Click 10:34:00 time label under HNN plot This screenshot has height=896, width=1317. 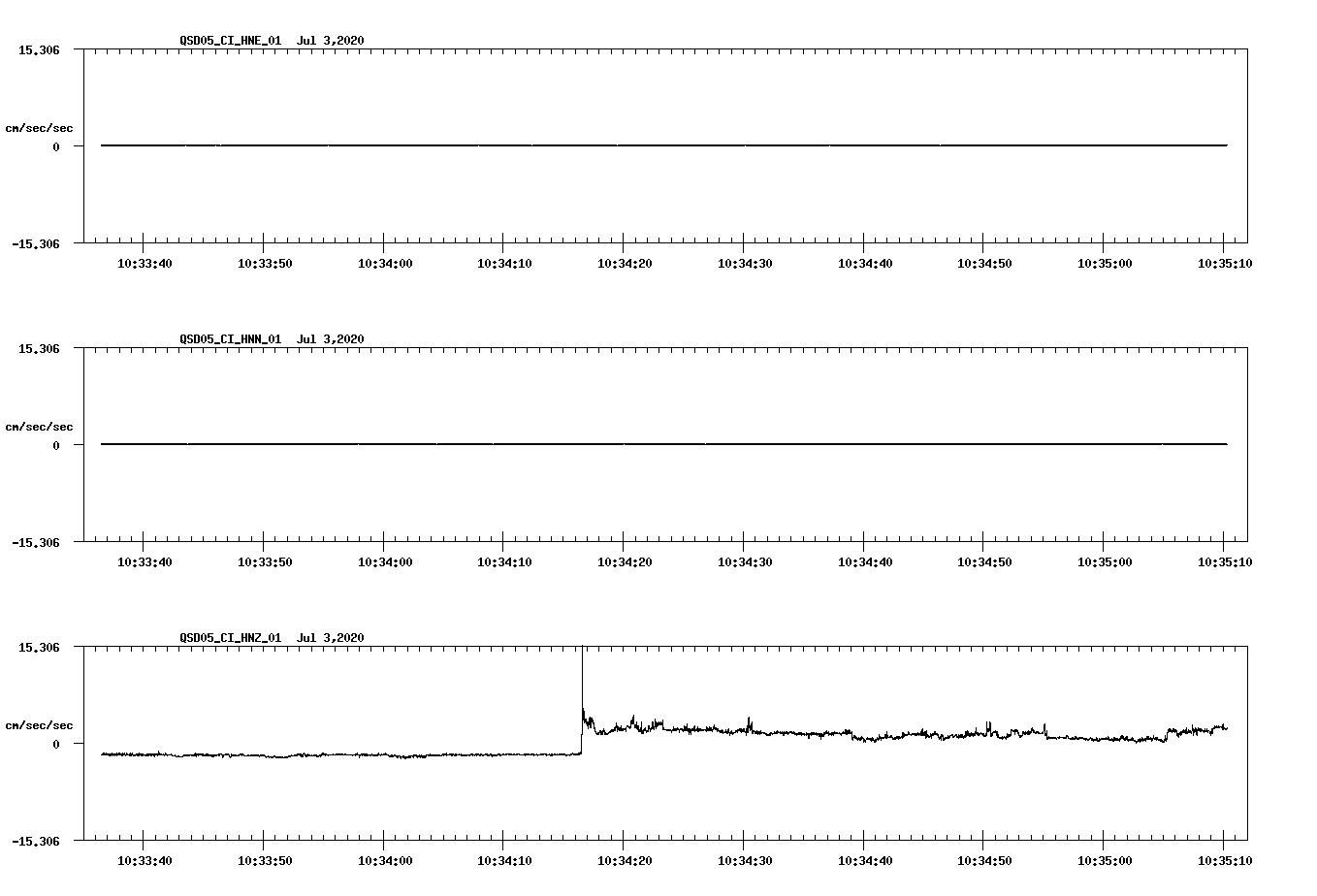(x=384, y=562)
